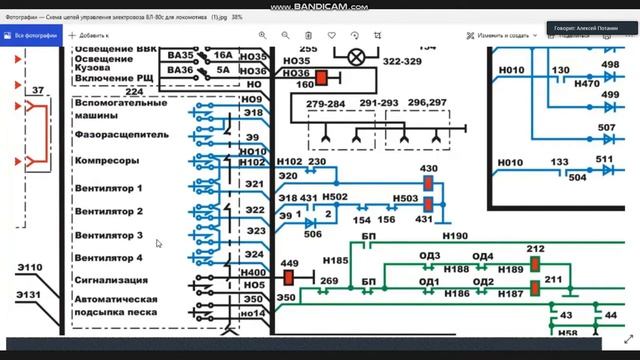Click the 'Э131' wire label

point(29,294)
